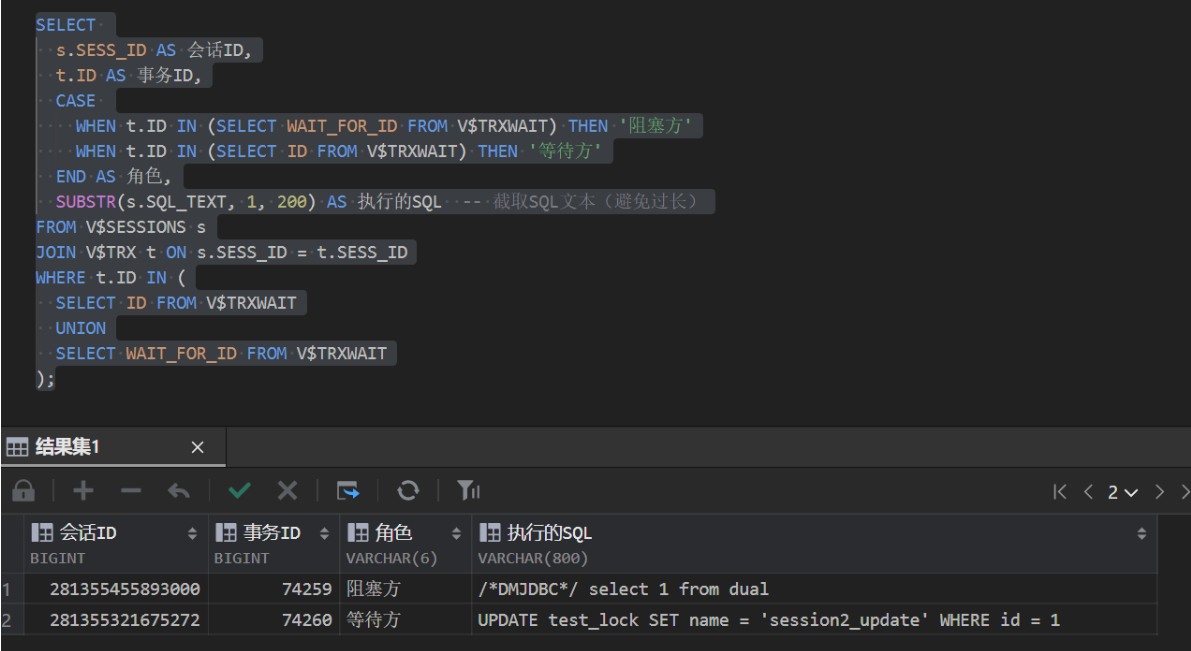Refresh the result set

pyautogui.click(x=408, y=491)
